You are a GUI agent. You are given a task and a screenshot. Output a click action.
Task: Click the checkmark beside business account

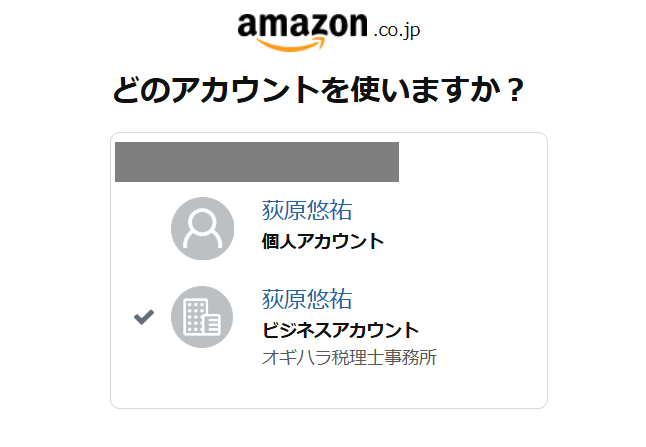[x=144, y=317]
